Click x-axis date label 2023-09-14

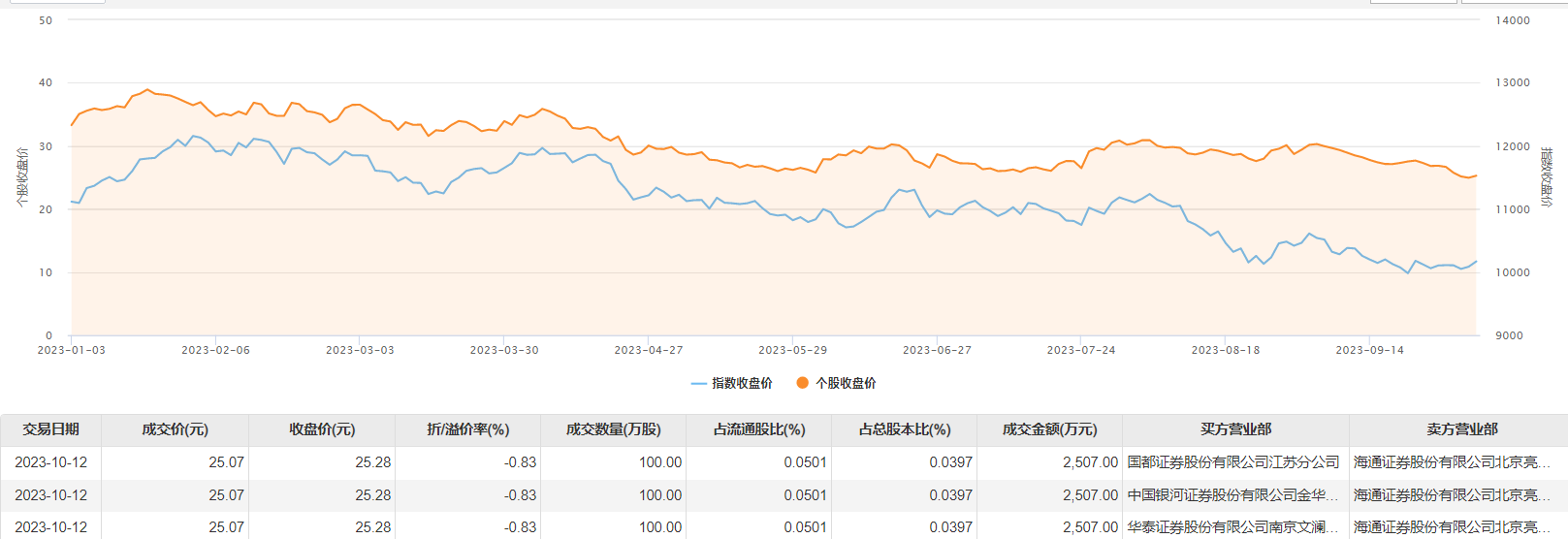pos(1369,350)
